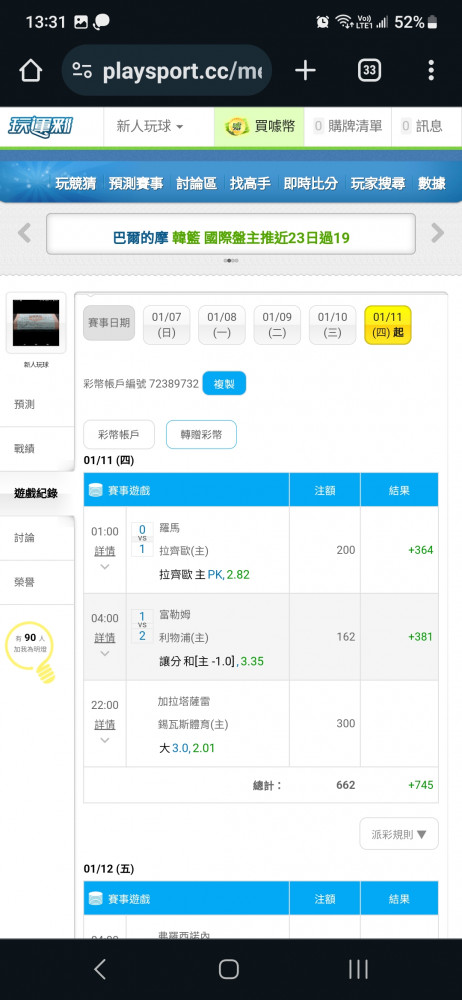The width and height of the screenshot is (462, 1000).
Task: Expand 詳情 for the 22:00 加拉塔薩雷 match
Action: 105,724
